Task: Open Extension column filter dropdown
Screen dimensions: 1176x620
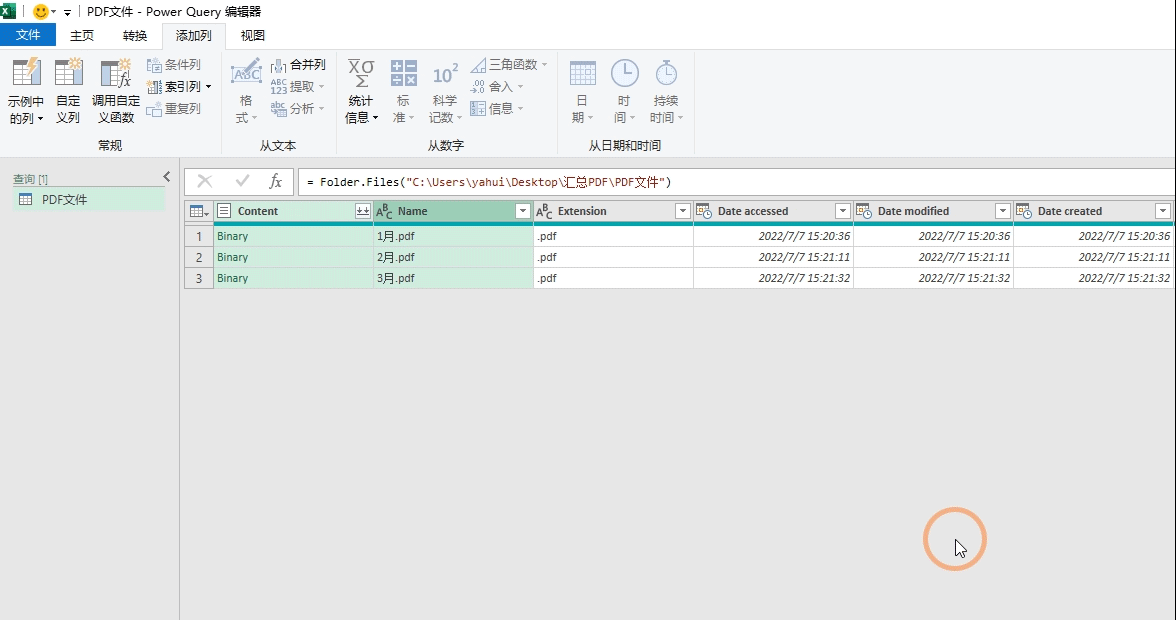Action: tap(682, 211)
